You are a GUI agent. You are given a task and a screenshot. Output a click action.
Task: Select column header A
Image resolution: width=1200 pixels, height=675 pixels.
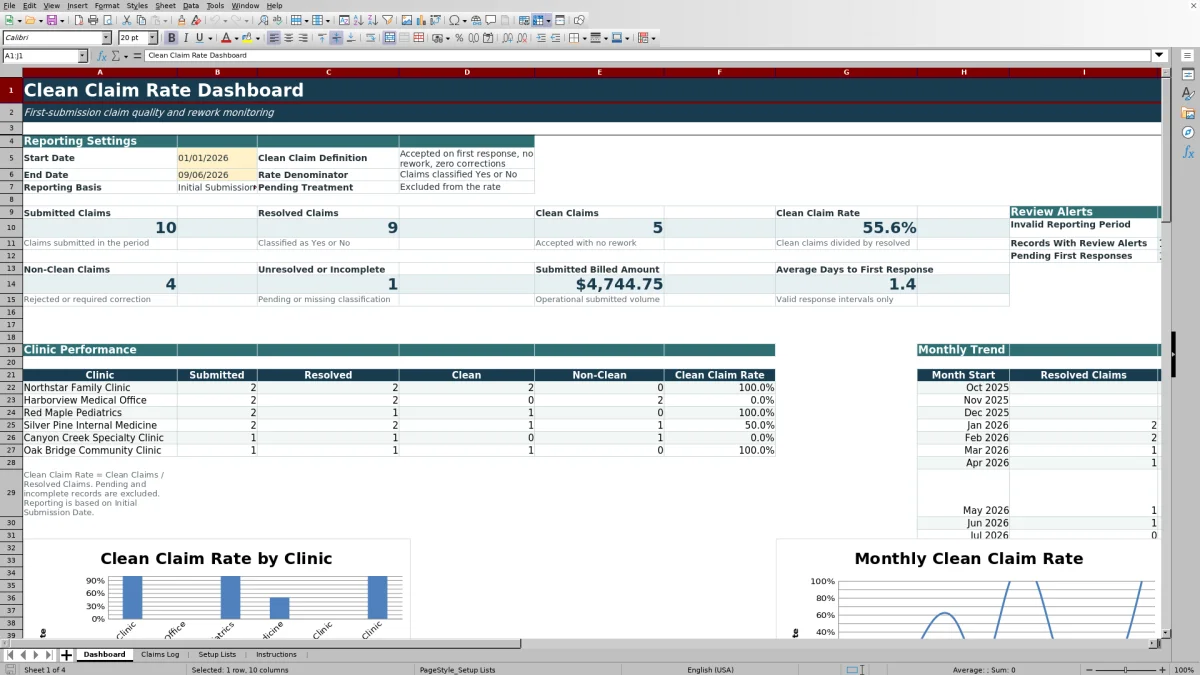click(x=100, y=72)
